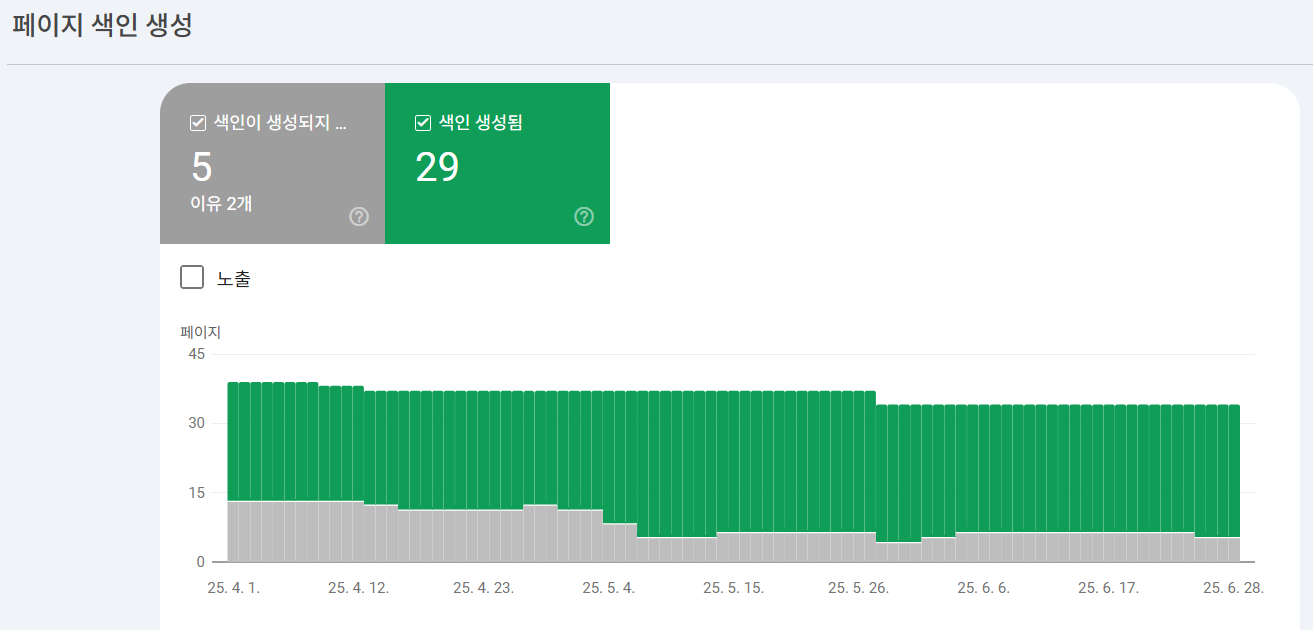Enable the 노출 checkbox
Viewport: 1313px width, 630px height.
tap(192, 277)
